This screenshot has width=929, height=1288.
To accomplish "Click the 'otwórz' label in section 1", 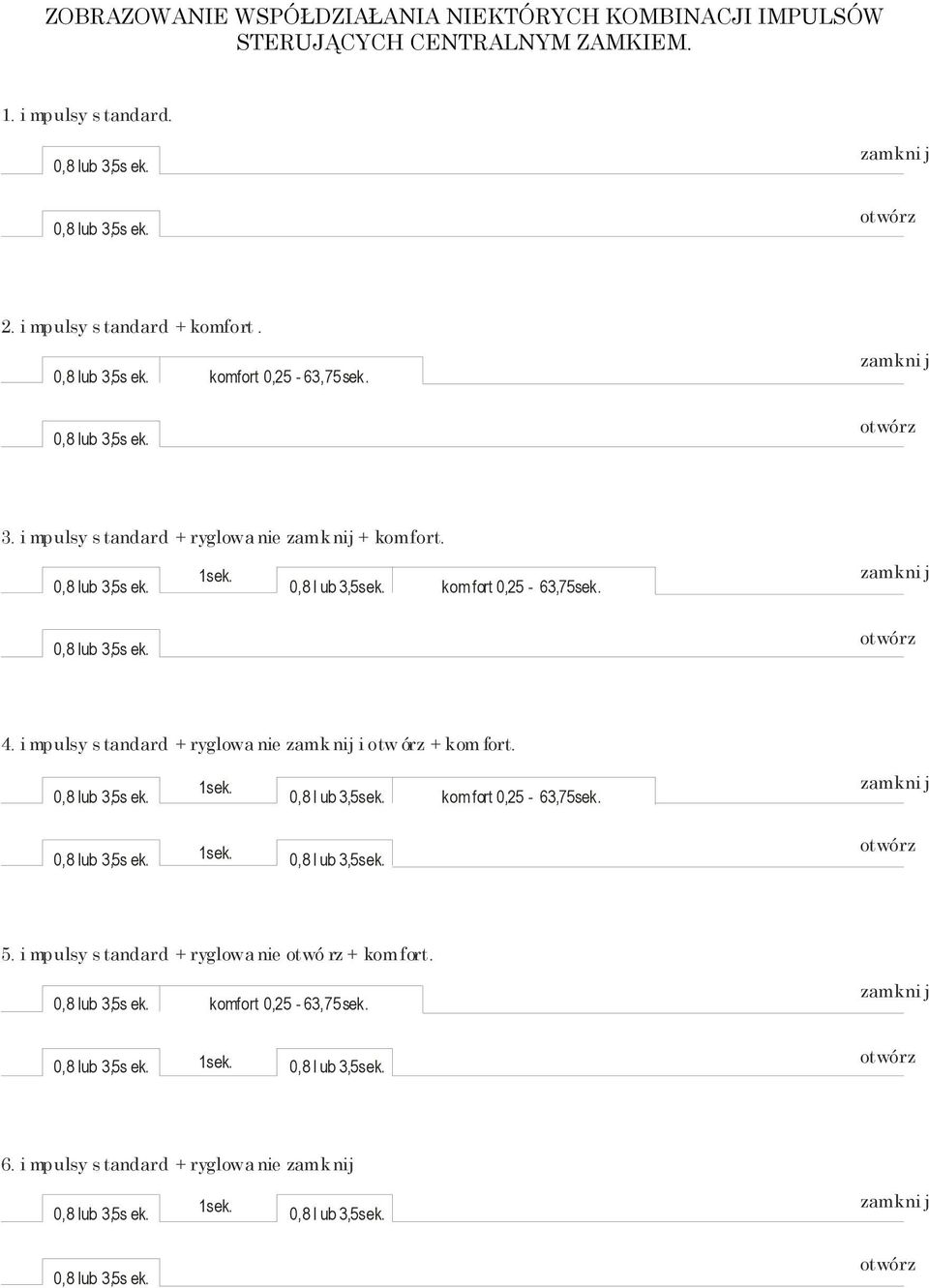I will point(887,217).
